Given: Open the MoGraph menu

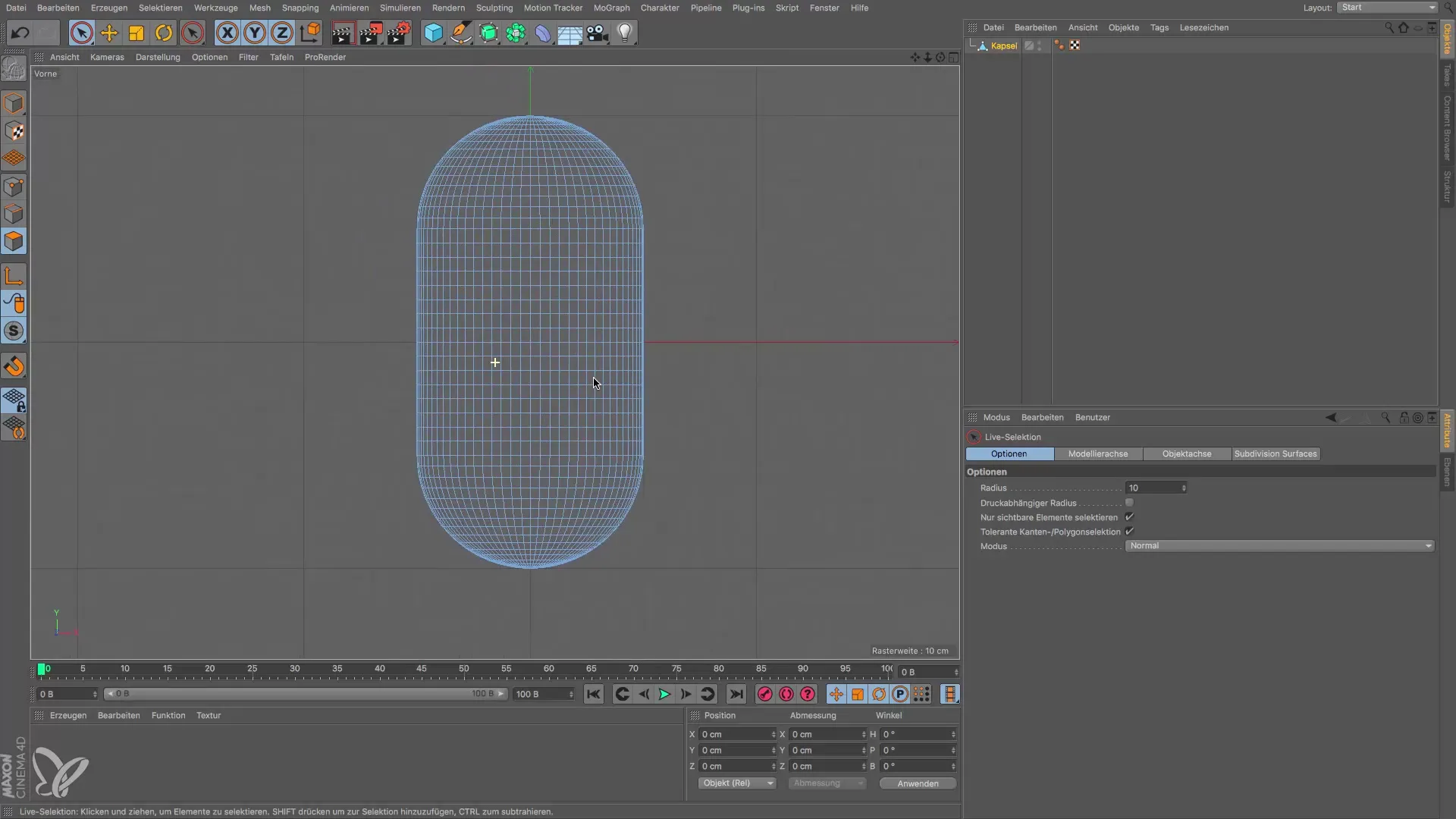Looking at the screenshot, I should tap(611, 8).
